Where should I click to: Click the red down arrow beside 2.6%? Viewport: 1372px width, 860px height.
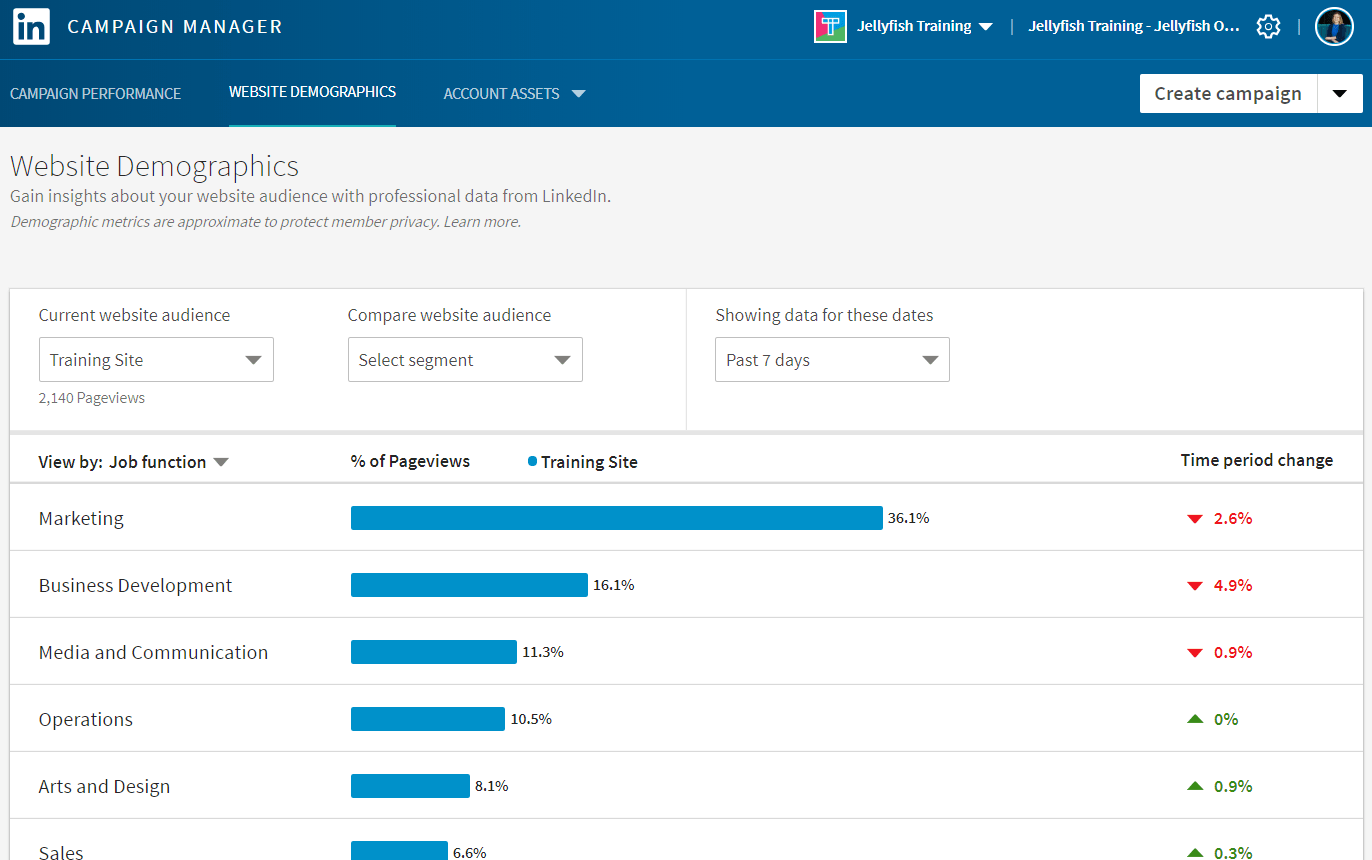tap(1194, 519)
